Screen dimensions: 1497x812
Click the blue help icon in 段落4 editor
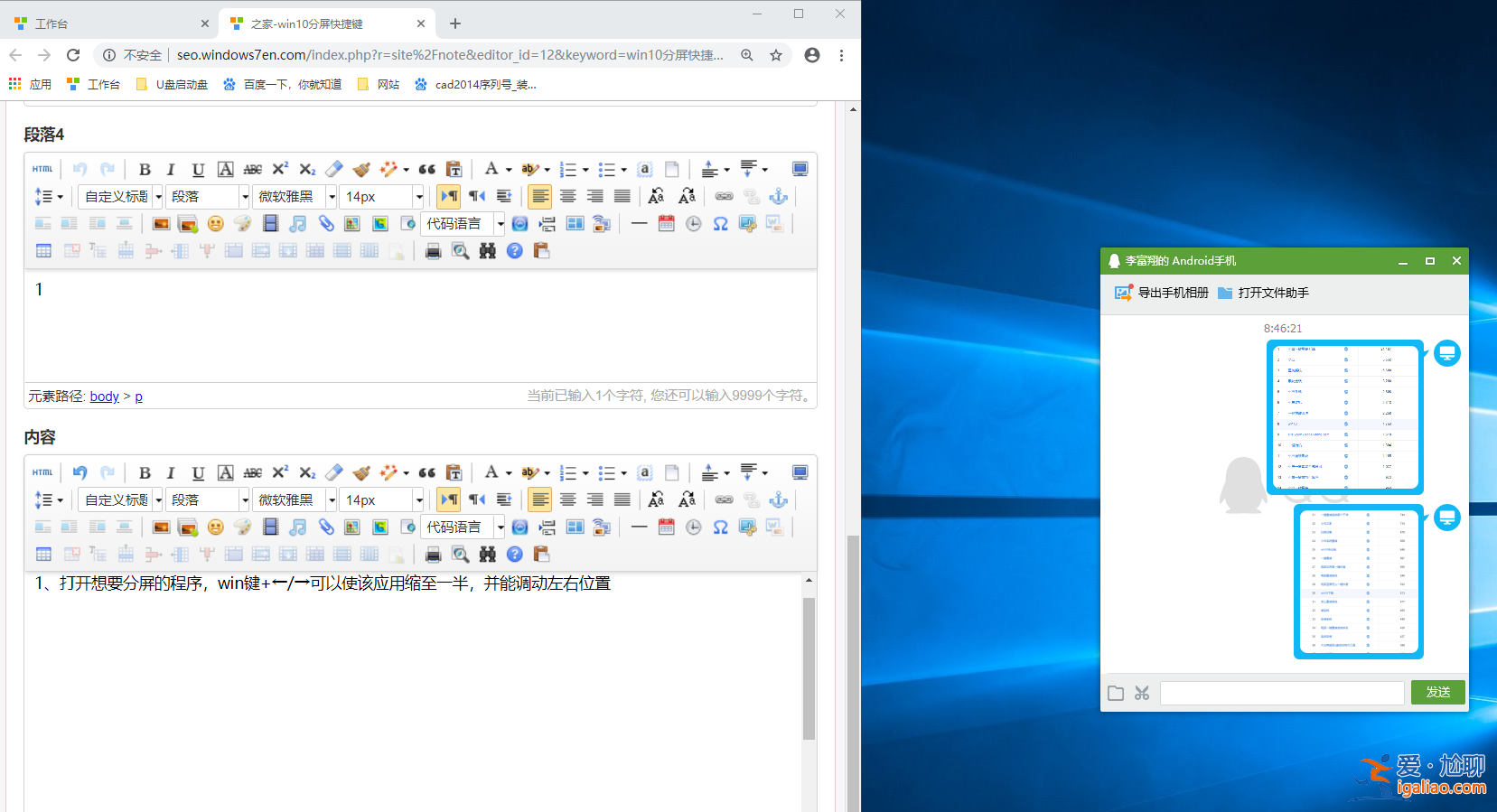point(514,251)
